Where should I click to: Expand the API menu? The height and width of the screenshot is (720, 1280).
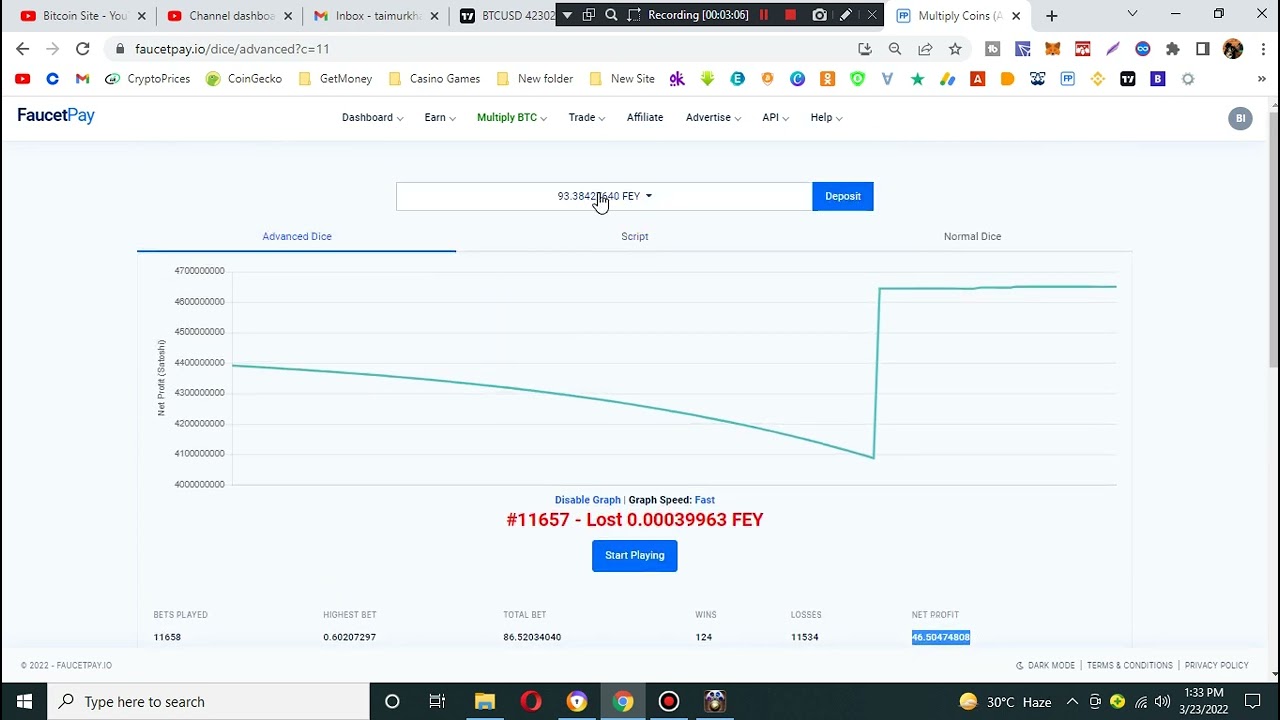pos(775,118)
